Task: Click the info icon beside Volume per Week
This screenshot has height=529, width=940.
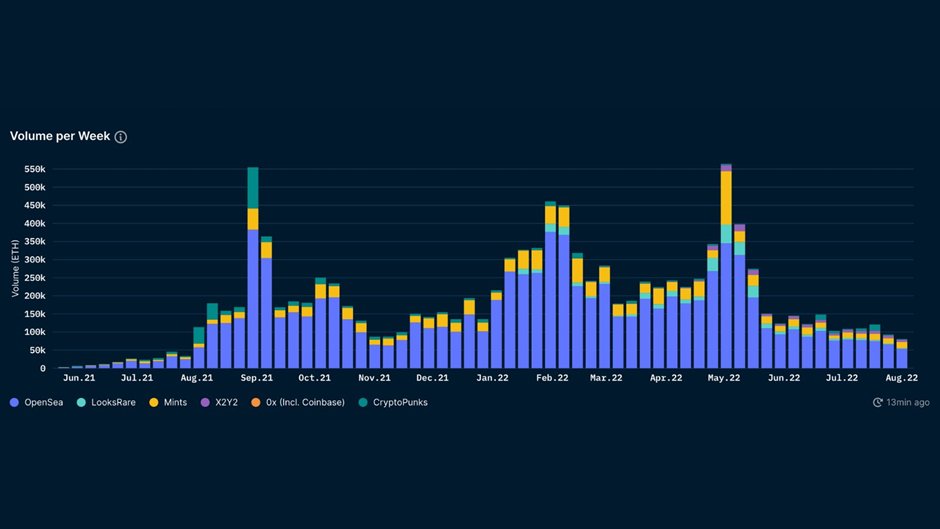Action: pyautogui.click(x=120, y=137)
